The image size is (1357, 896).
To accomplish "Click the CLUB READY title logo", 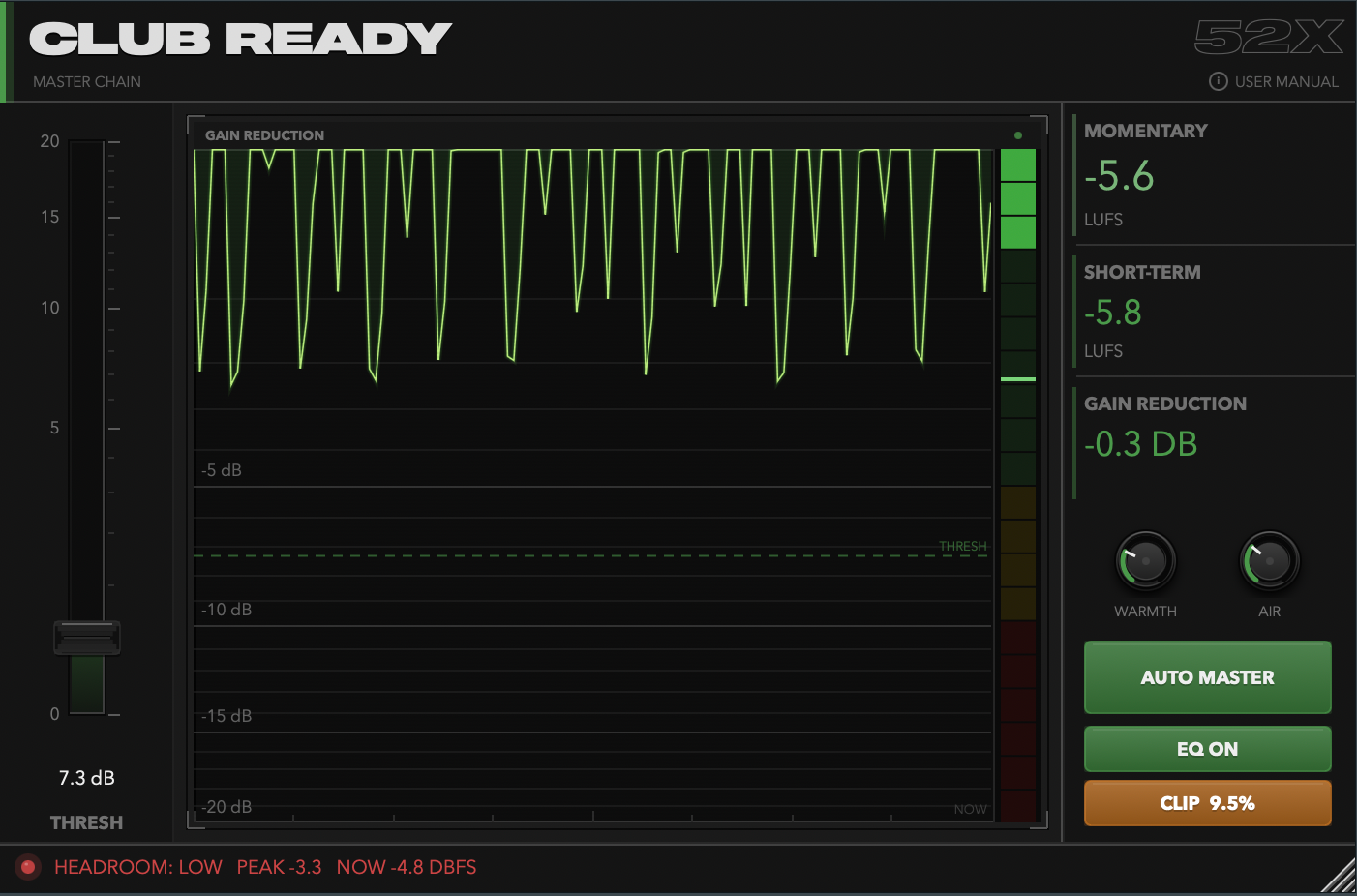I will pyautogui.click(x=241, y=39).
